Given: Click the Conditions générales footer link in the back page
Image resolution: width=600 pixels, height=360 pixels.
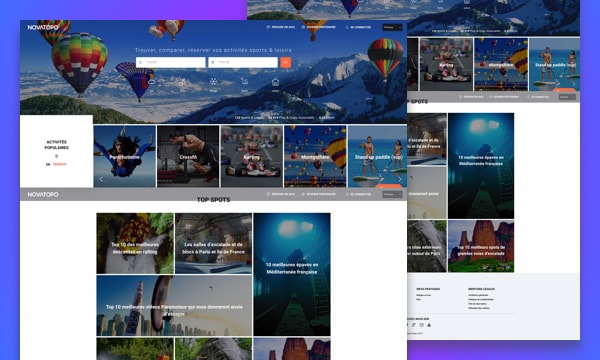Looking at the screenshot, I should (478, 295).
